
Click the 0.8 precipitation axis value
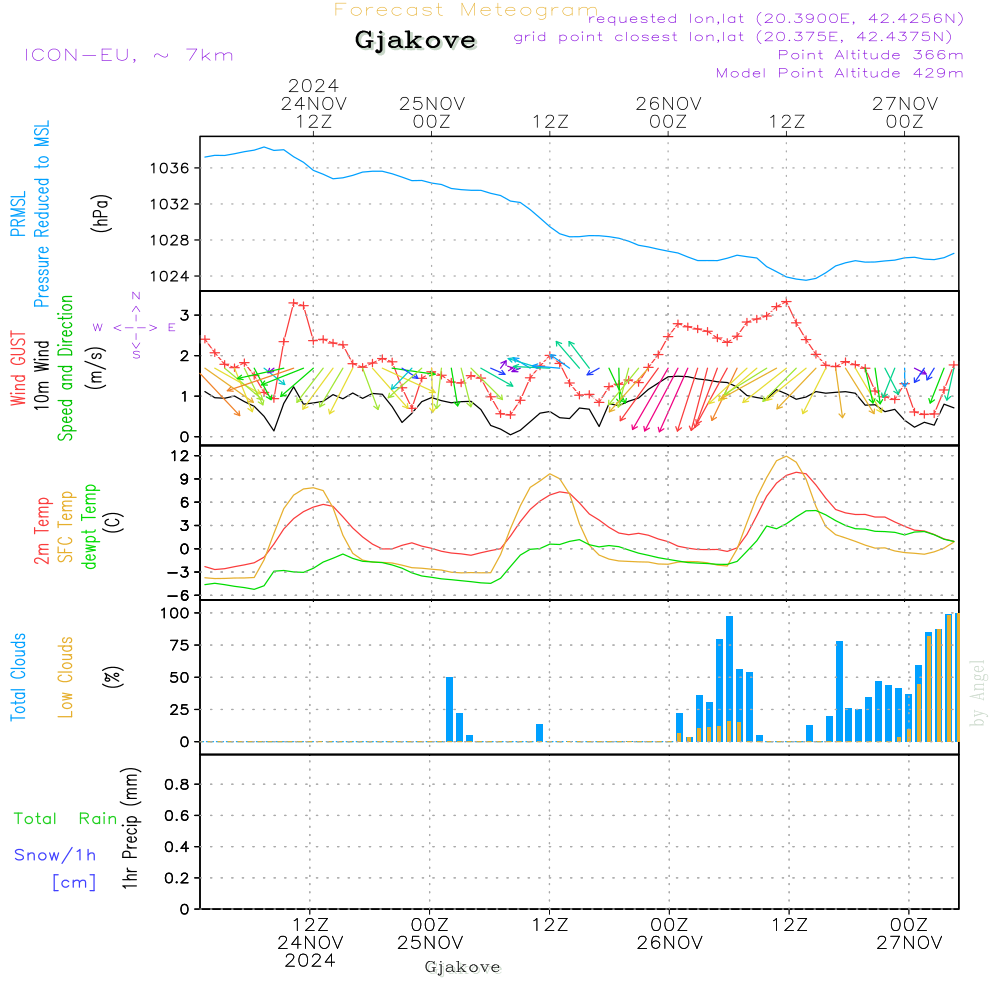[177, 784]
